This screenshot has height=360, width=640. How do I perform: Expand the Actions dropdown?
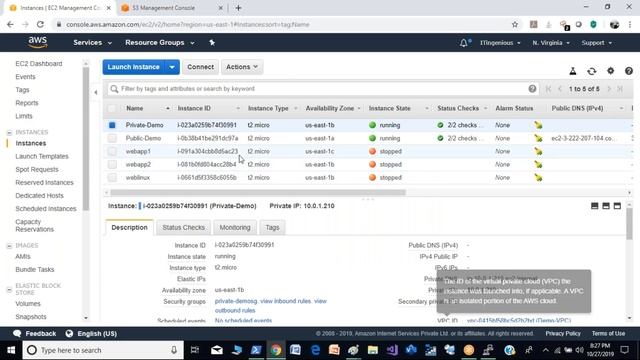tap(242, 67)
